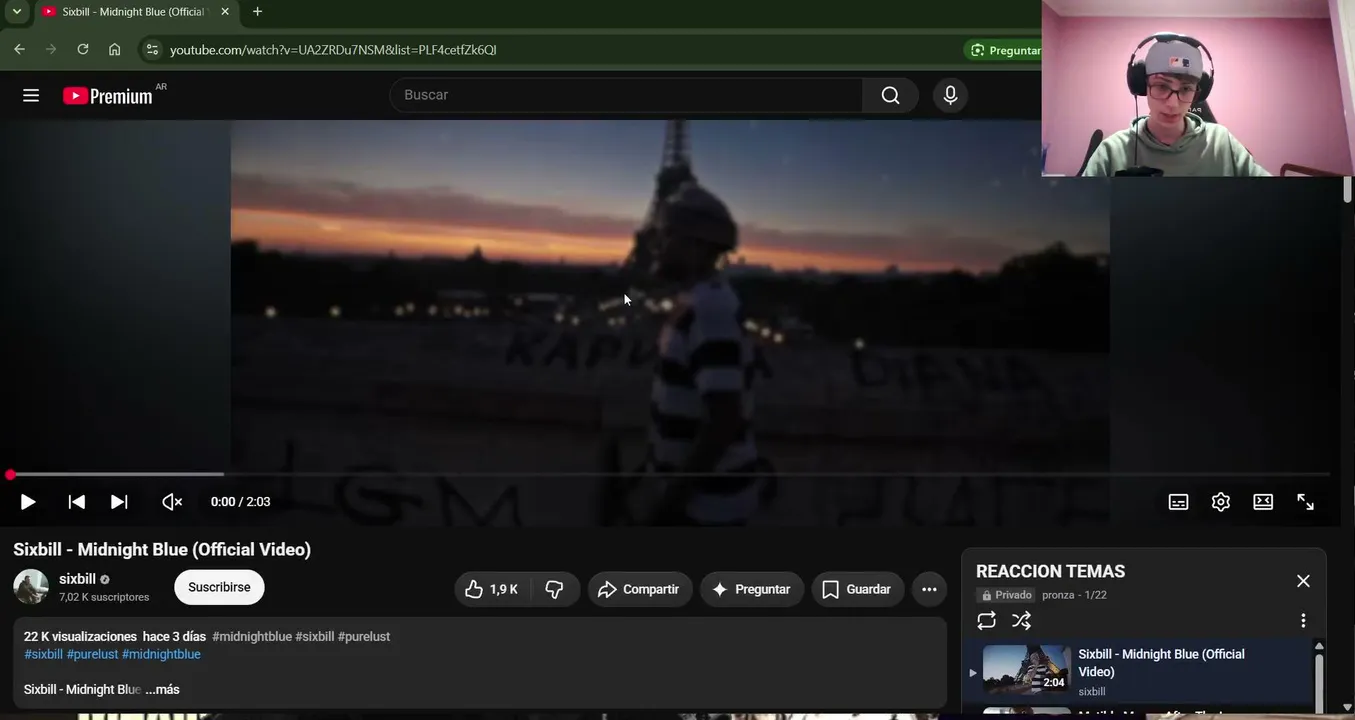Open playlist options three-dot menu

tap(1303, 621)
